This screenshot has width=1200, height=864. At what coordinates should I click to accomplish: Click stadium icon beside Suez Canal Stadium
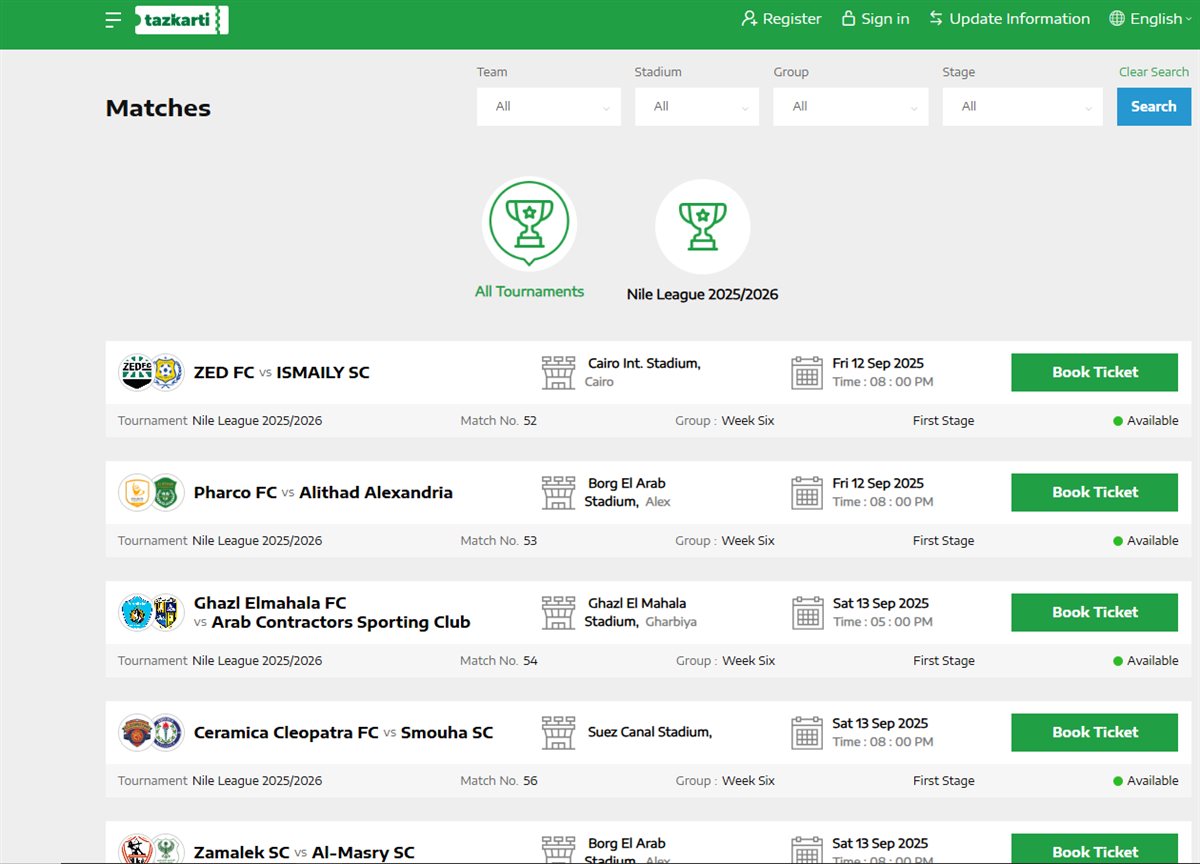point(559,732)
